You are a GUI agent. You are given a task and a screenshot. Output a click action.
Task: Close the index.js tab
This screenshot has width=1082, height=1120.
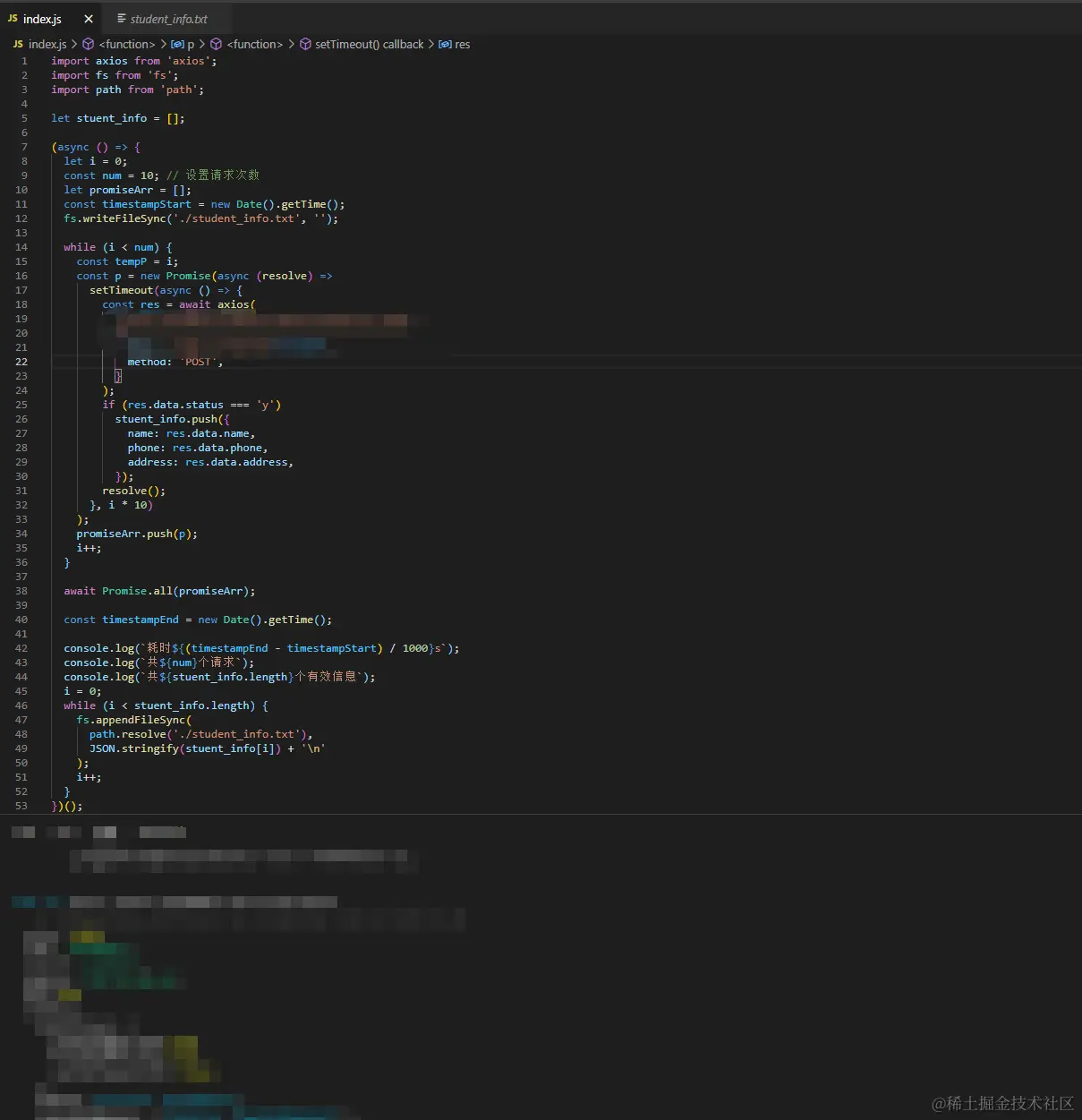tap(88, 19)
